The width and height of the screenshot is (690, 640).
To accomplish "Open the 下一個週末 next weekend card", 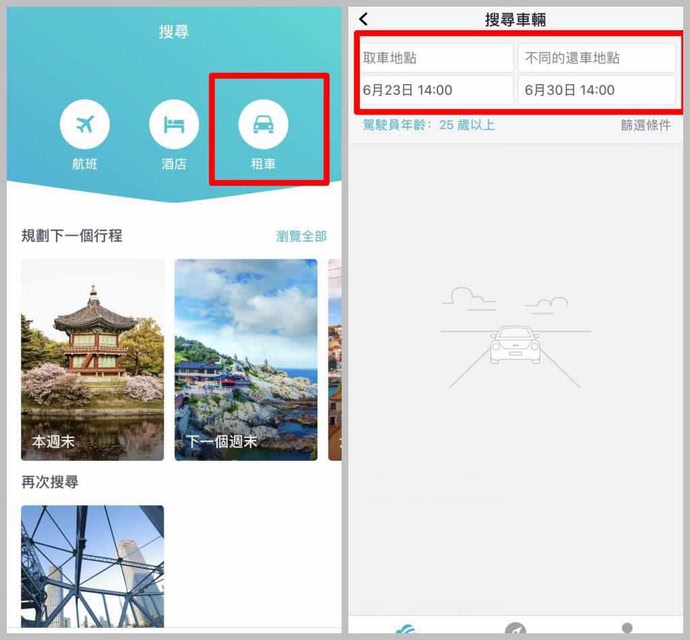I will click(x=246, y=359).
